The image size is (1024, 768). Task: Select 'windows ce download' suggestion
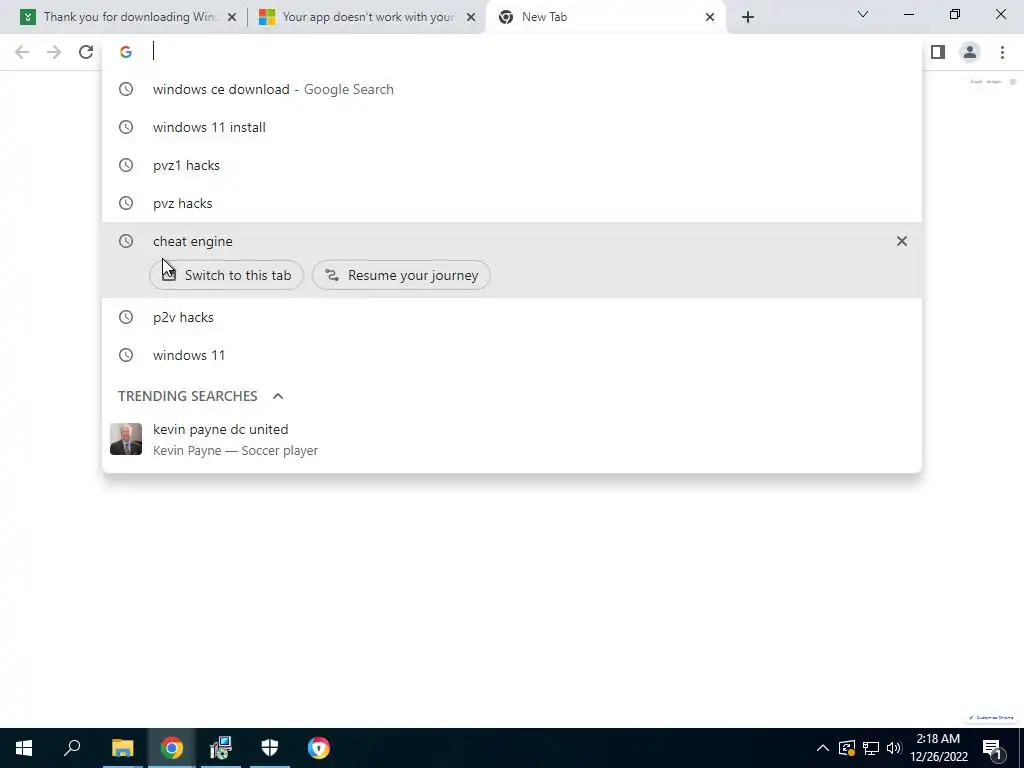tap(512, 89)
